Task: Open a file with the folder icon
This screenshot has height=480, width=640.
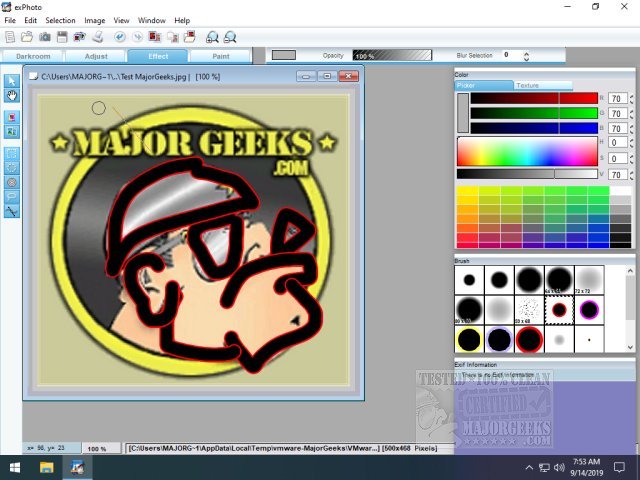Action: tap(27, 37)
